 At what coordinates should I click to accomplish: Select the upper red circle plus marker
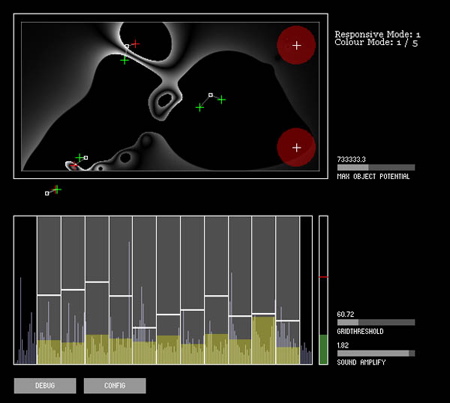coord(296,46)
